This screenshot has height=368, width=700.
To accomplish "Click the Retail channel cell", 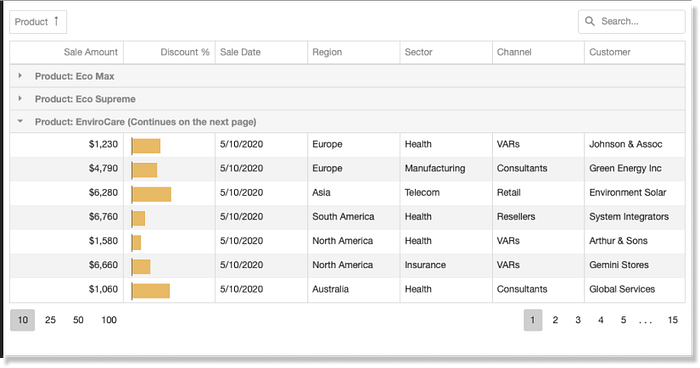I will click(x=538, y=192).
